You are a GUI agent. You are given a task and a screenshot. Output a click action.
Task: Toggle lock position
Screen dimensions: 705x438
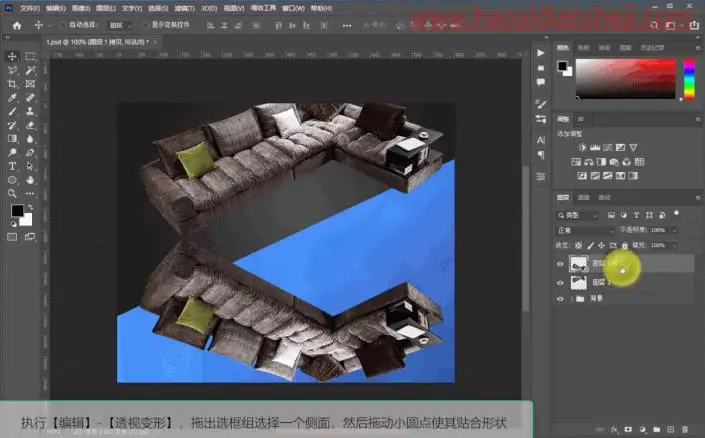pyautogui.click(x=601, y=245)
